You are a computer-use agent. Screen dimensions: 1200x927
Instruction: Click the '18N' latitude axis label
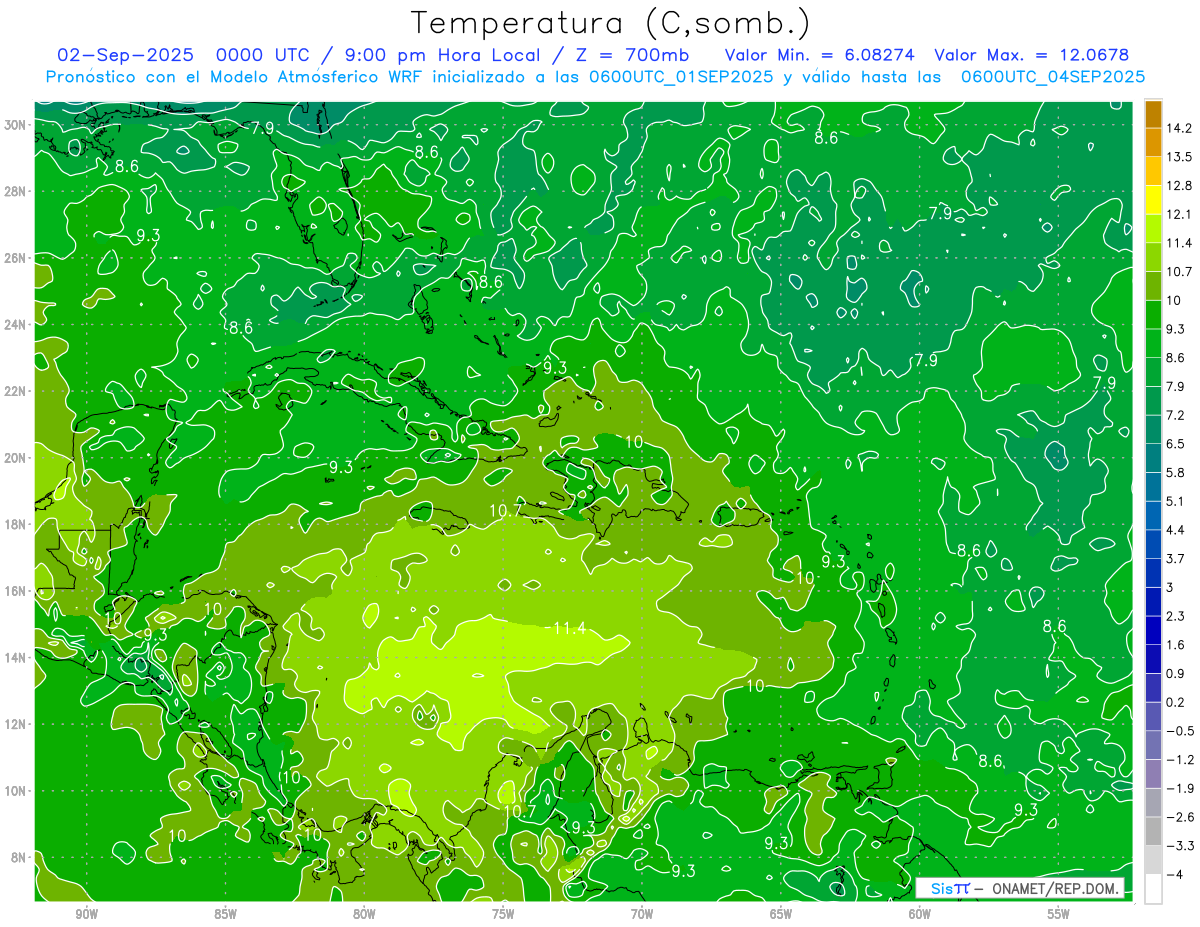tap(17, 525)
